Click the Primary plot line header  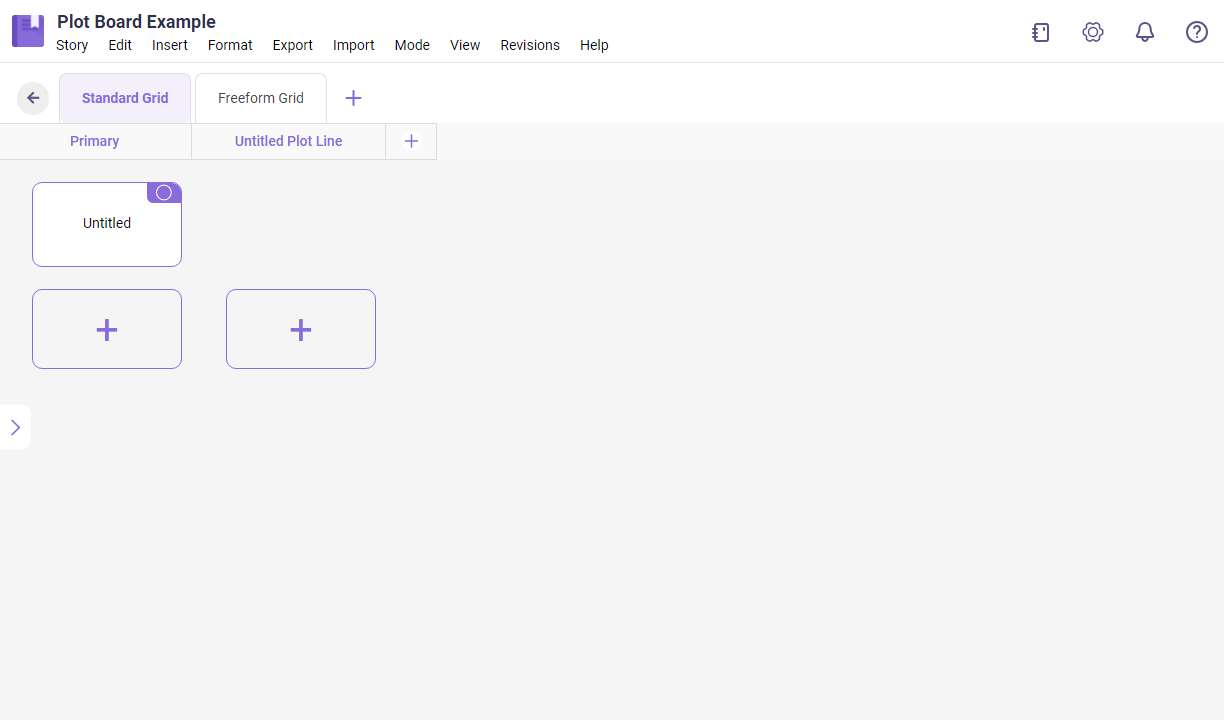click(95, 141)
